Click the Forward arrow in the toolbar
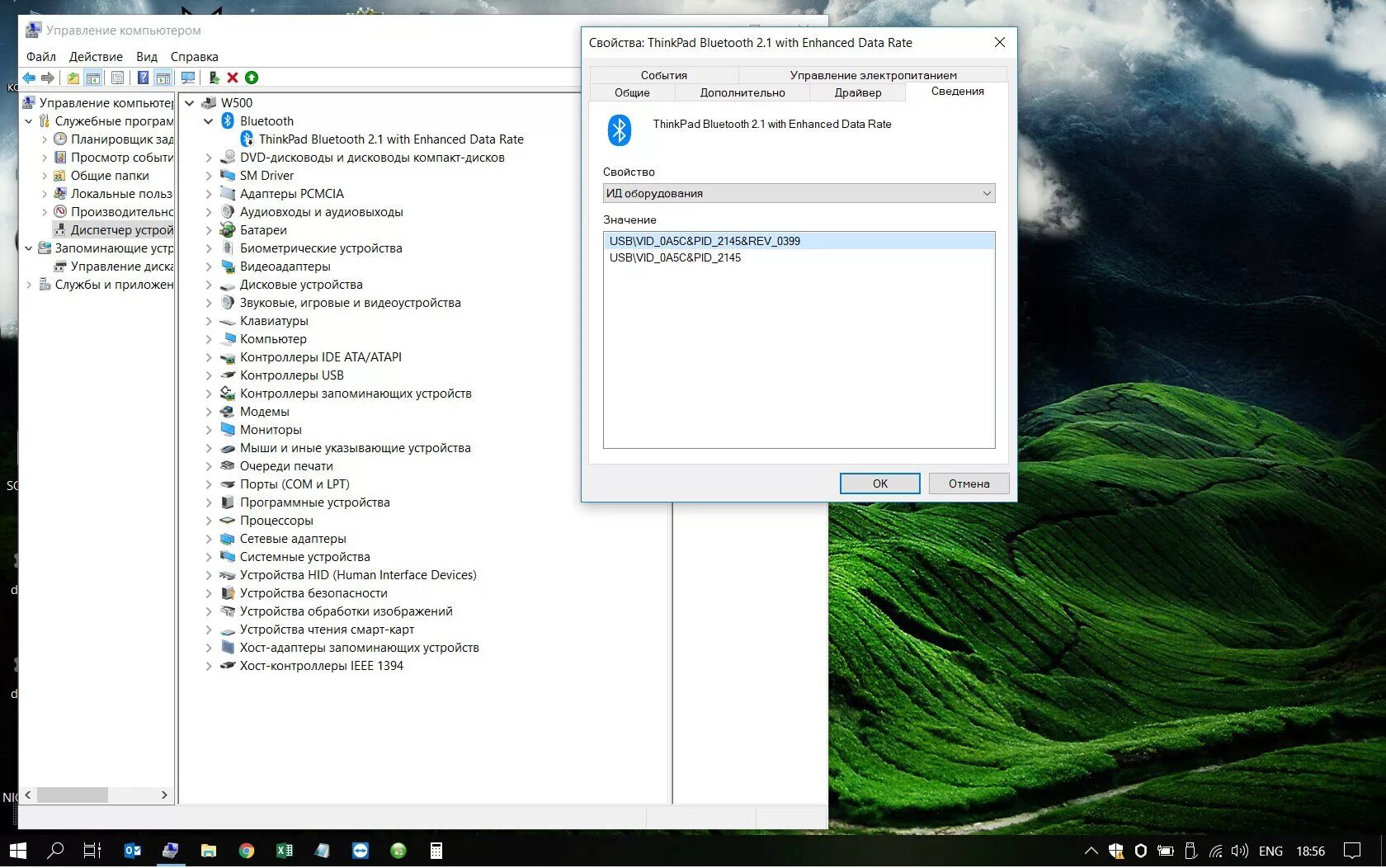The height and width of the screenshot is (868, 1386). [48, 78]
